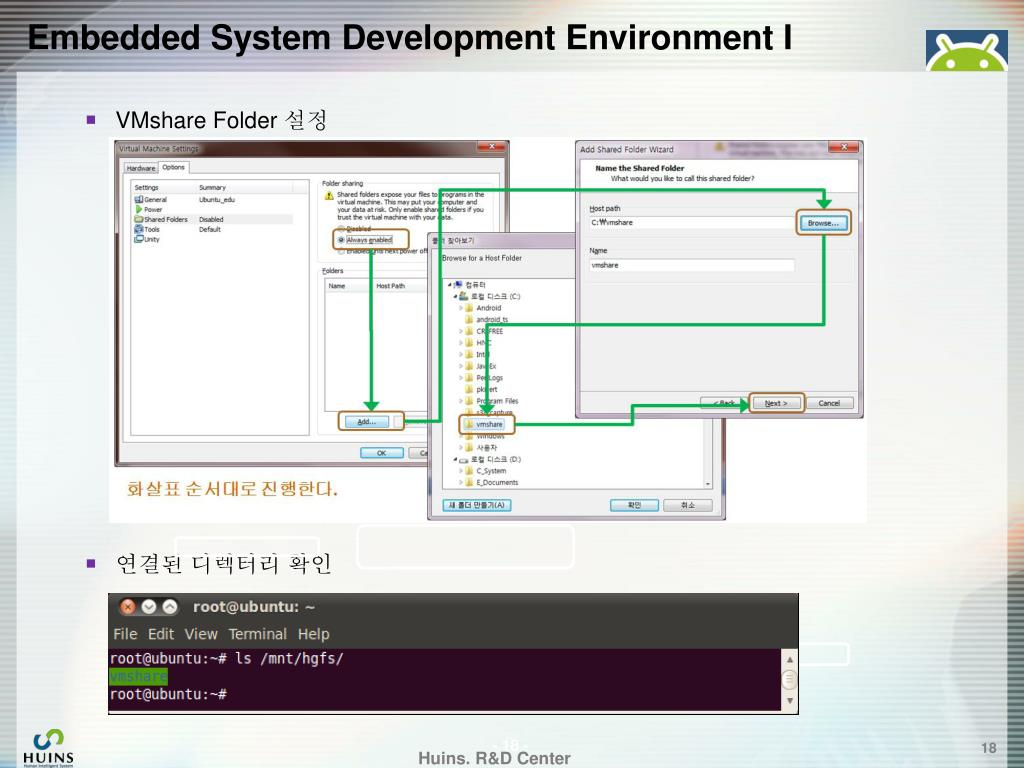Click the Name field containing vmshare
Image resolution: width=1024 pixels, height=768 pixels.
click(692, 266)
